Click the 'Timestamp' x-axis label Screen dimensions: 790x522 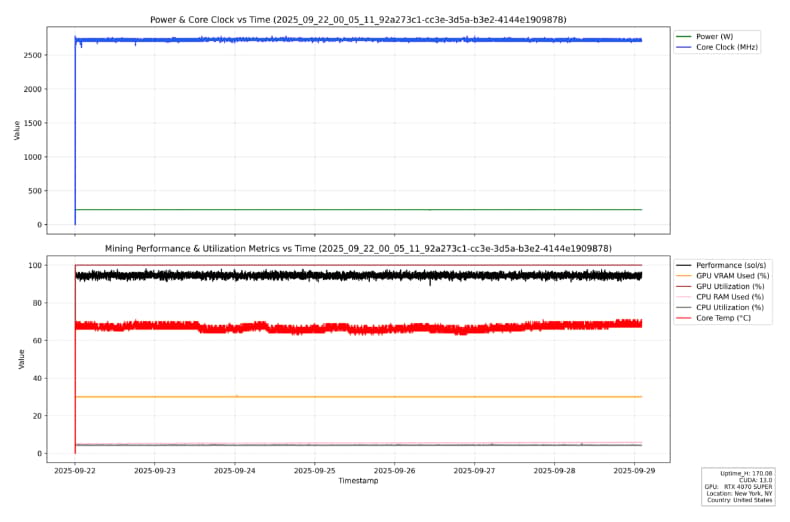[x=358, y=481]
